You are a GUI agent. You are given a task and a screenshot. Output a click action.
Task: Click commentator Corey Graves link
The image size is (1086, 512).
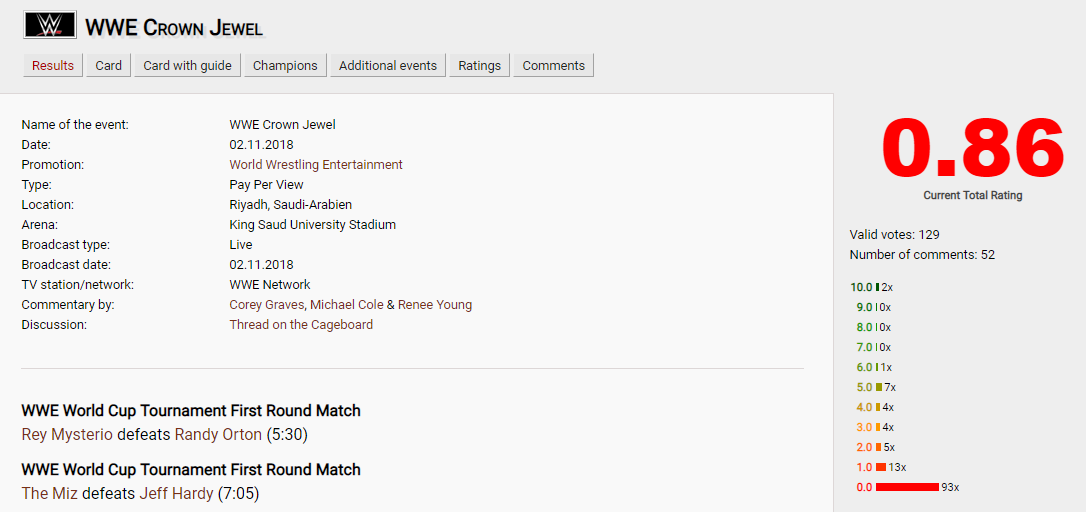(266, 305)
